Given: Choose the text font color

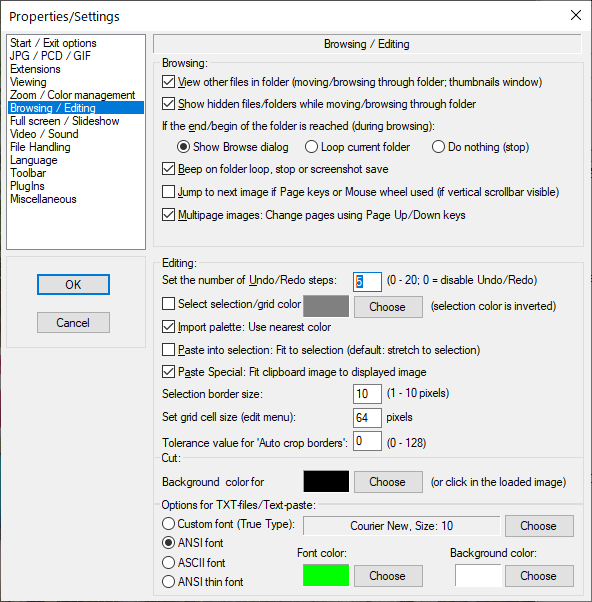Looking at the screenshot, I should (x=388, y=576).
